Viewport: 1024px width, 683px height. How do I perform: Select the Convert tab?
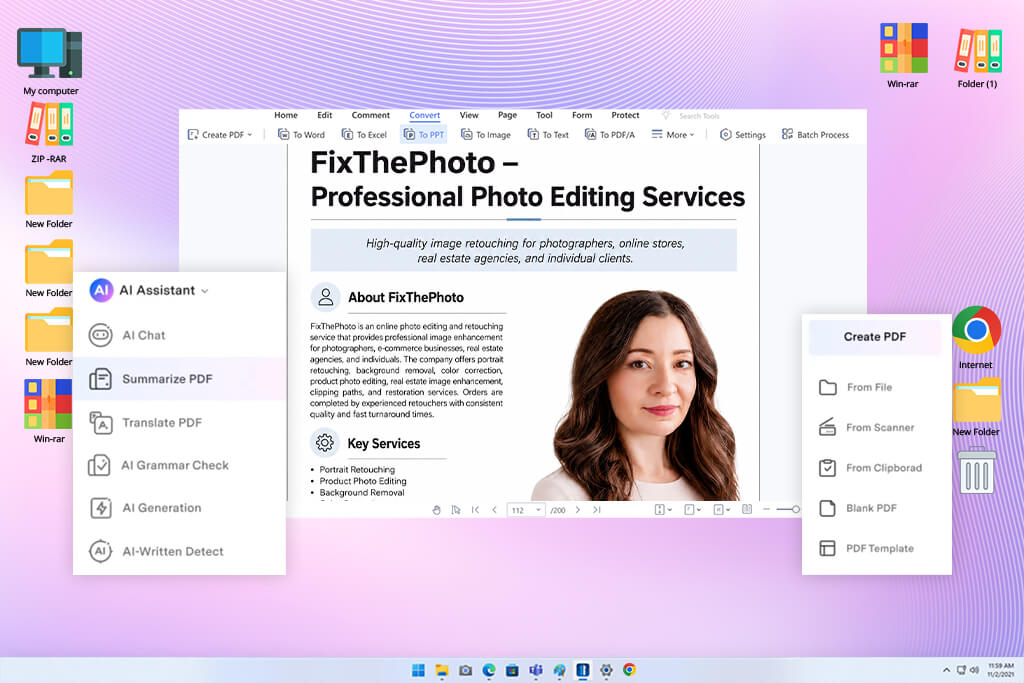[424, 115]
